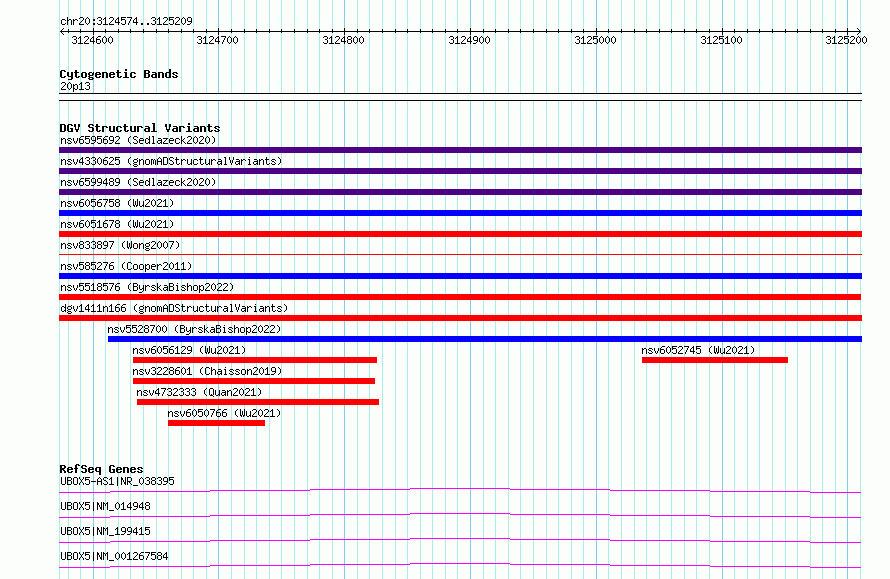Click the blue bar under nsv6056758
Image resolution: width=890 pixels, height=579 pixels.
[x=460, y=213]
